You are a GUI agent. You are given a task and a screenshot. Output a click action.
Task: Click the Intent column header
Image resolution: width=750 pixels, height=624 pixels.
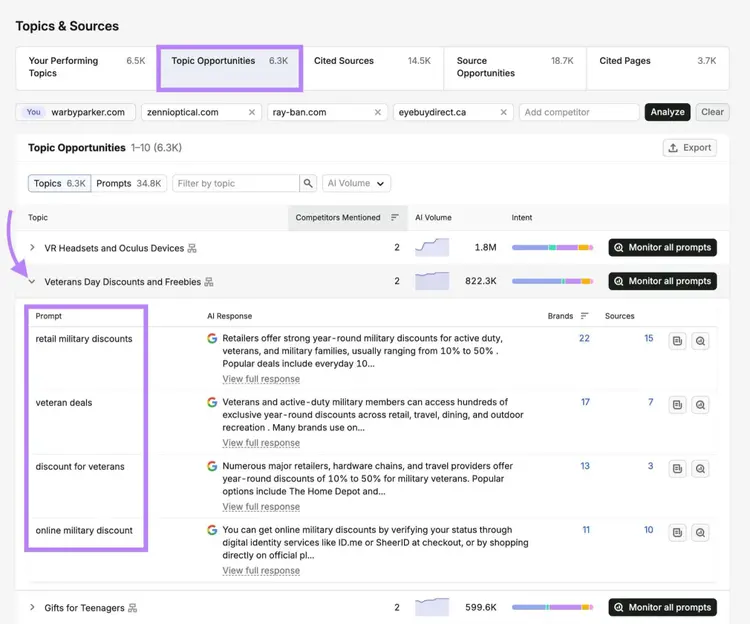pos(522,218)
